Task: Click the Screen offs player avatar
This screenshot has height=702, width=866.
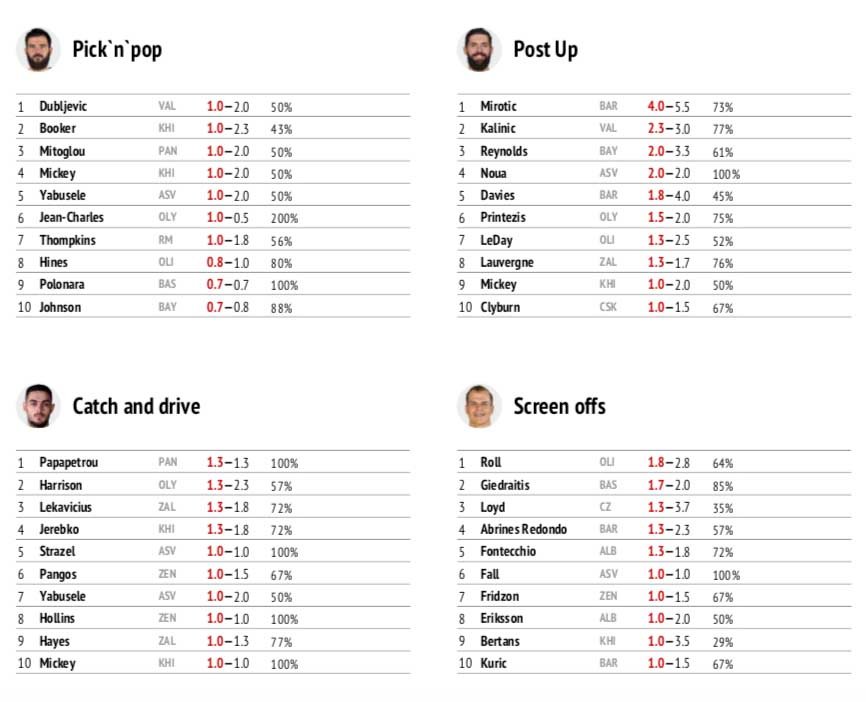Action: point(479,406)
